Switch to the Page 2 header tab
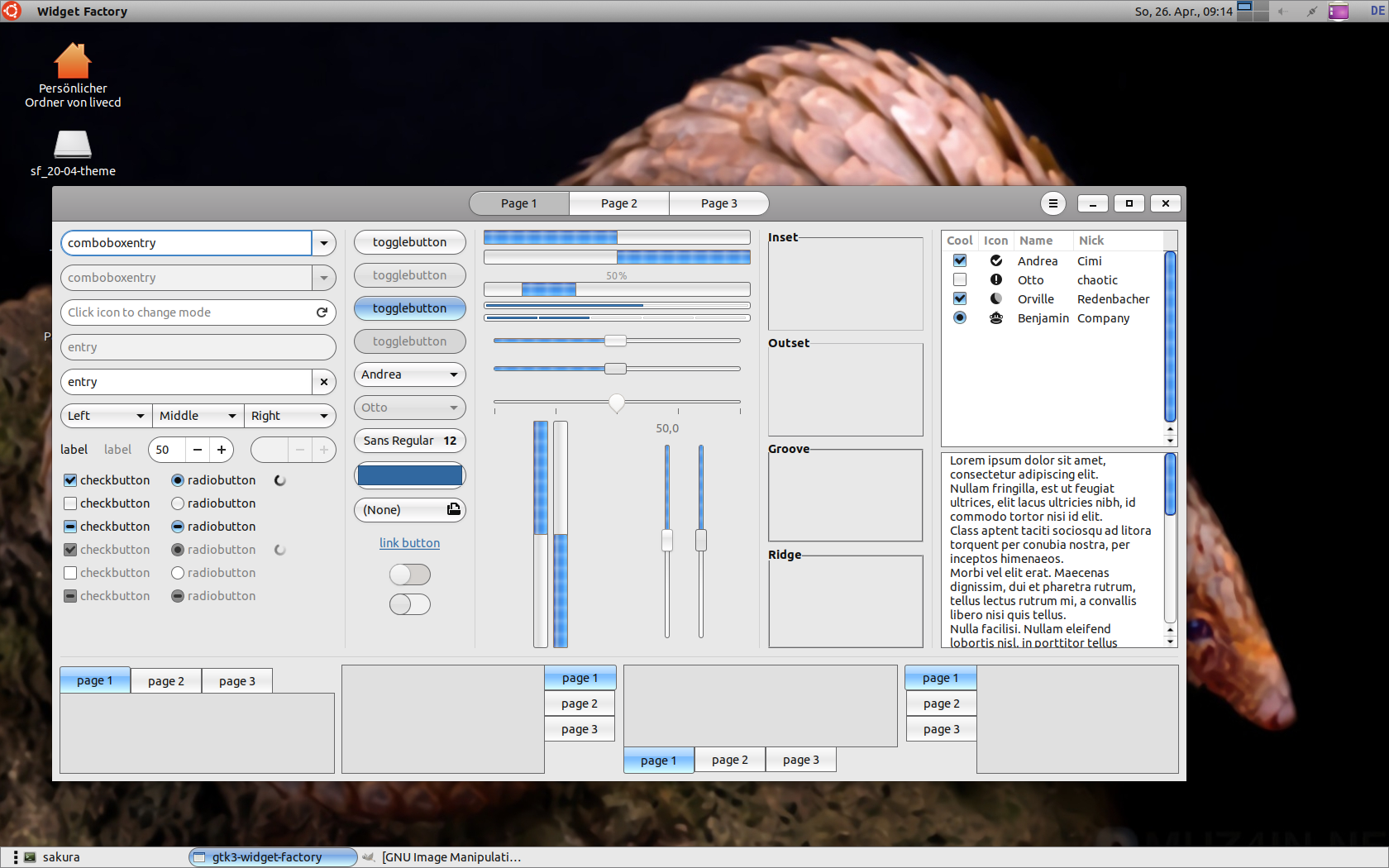This screenshot has height=868, width=1389. (618, 203)
